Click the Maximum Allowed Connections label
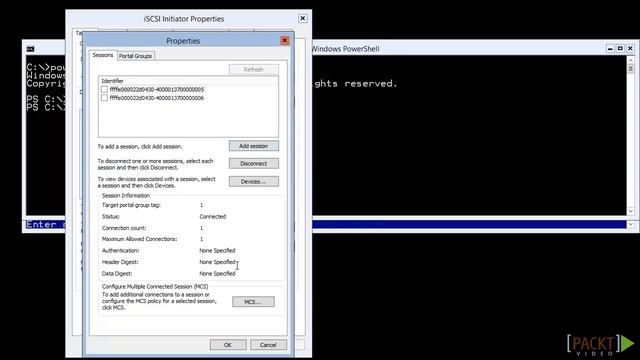The height and width of the screenshot is (360, 640). [139, 239]
